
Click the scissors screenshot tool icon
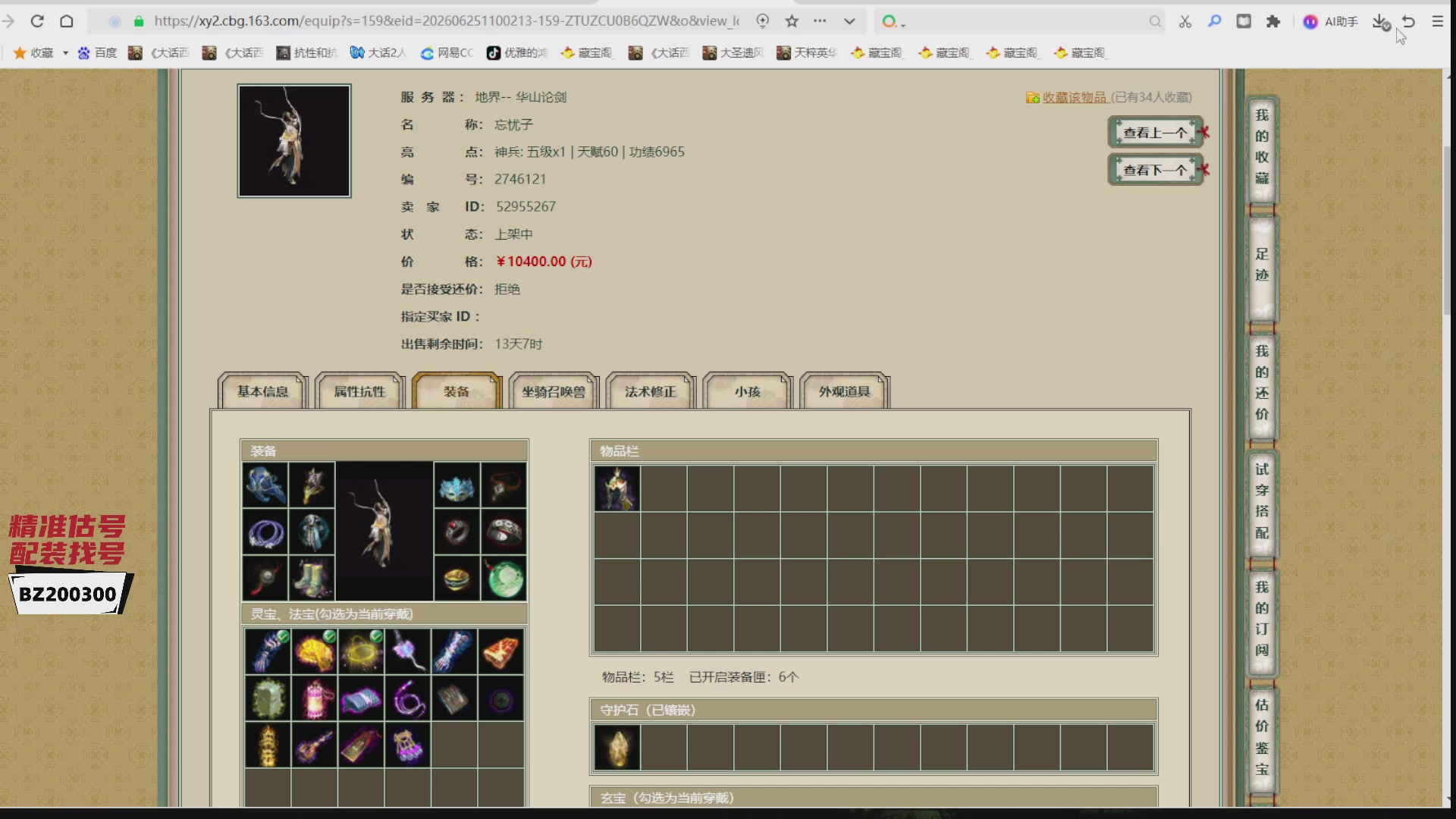click(x=1185, y=21)
